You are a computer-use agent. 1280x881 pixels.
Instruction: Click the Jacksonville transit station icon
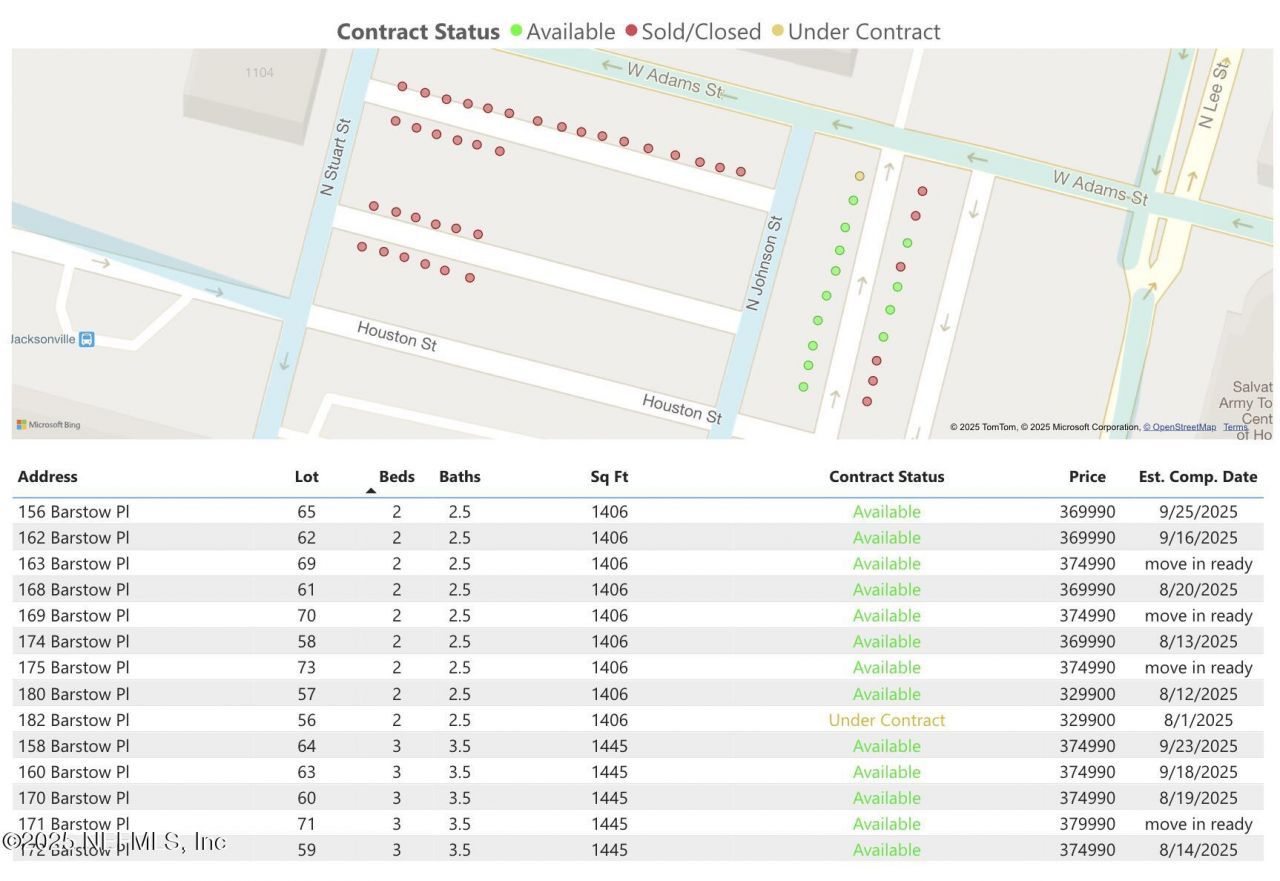pyautogui.click(x=87, y=339)
